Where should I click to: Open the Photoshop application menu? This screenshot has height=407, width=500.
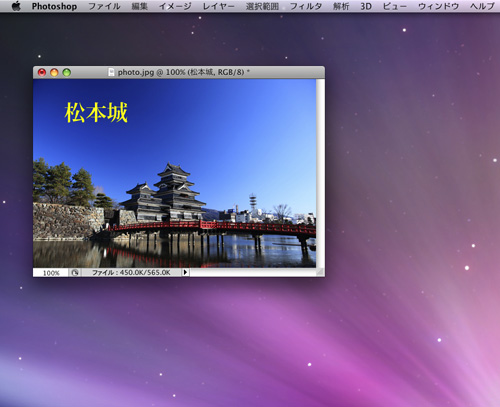tap(54, 6)
